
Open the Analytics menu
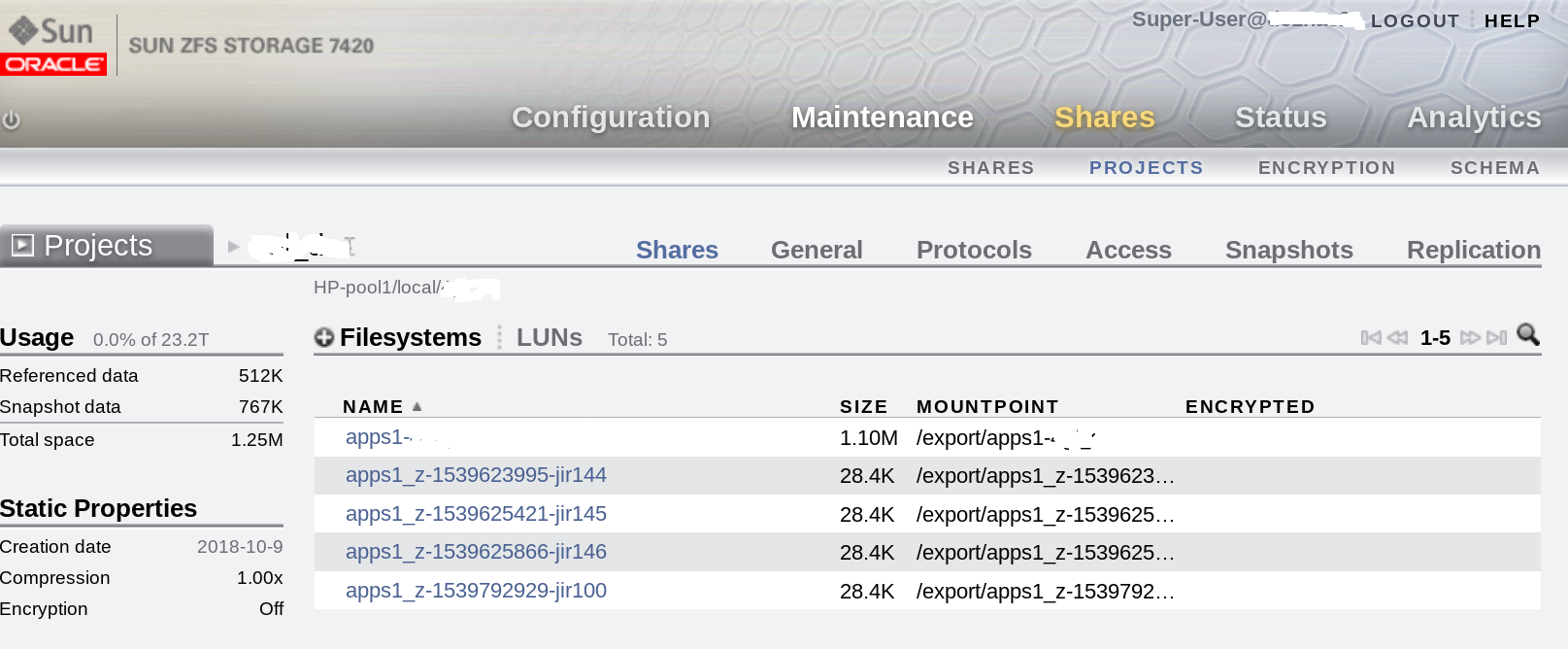(x=1474, y=118)
